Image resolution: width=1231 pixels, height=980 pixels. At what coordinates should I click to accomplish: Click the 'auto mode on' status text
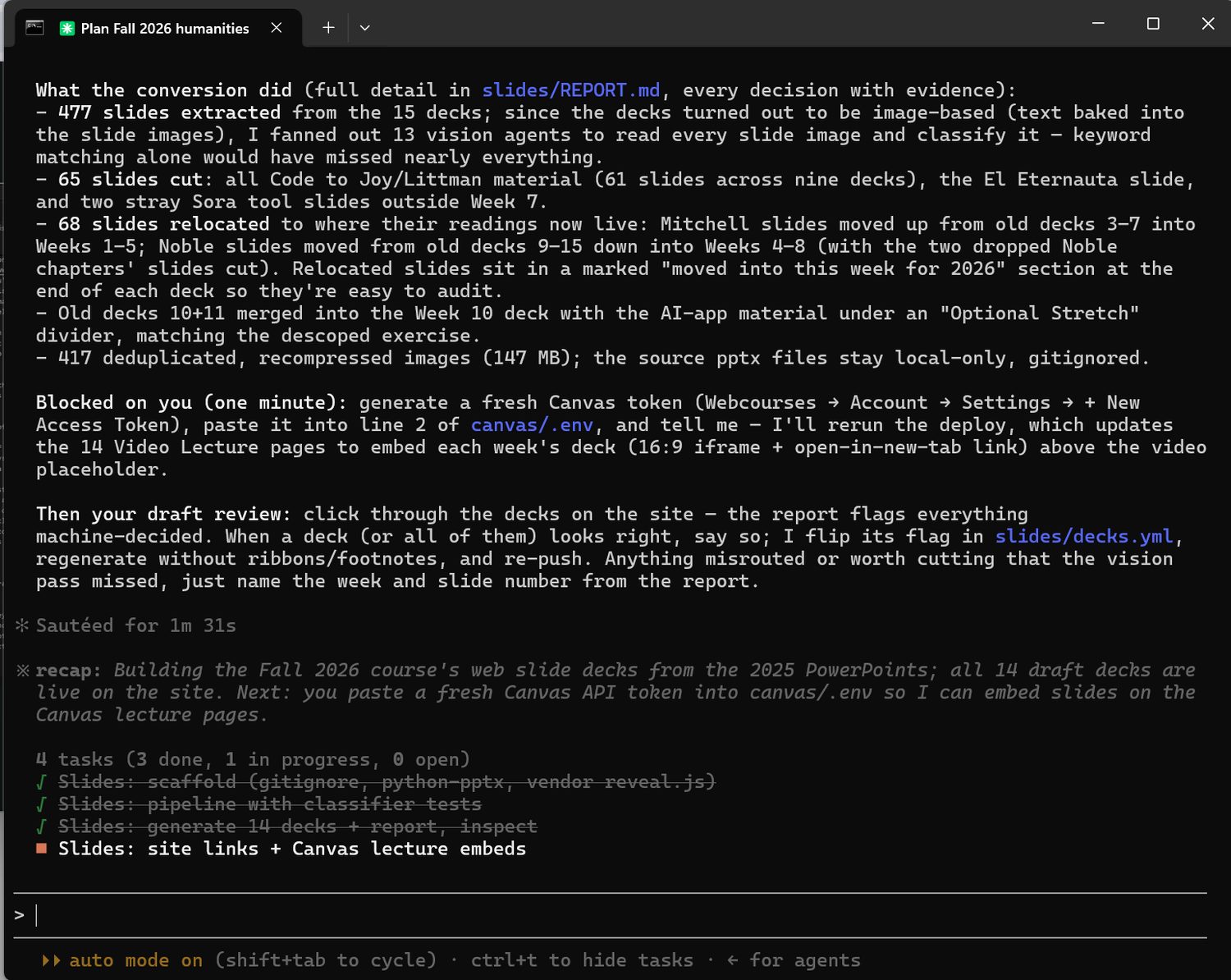(x=135, y=960)
